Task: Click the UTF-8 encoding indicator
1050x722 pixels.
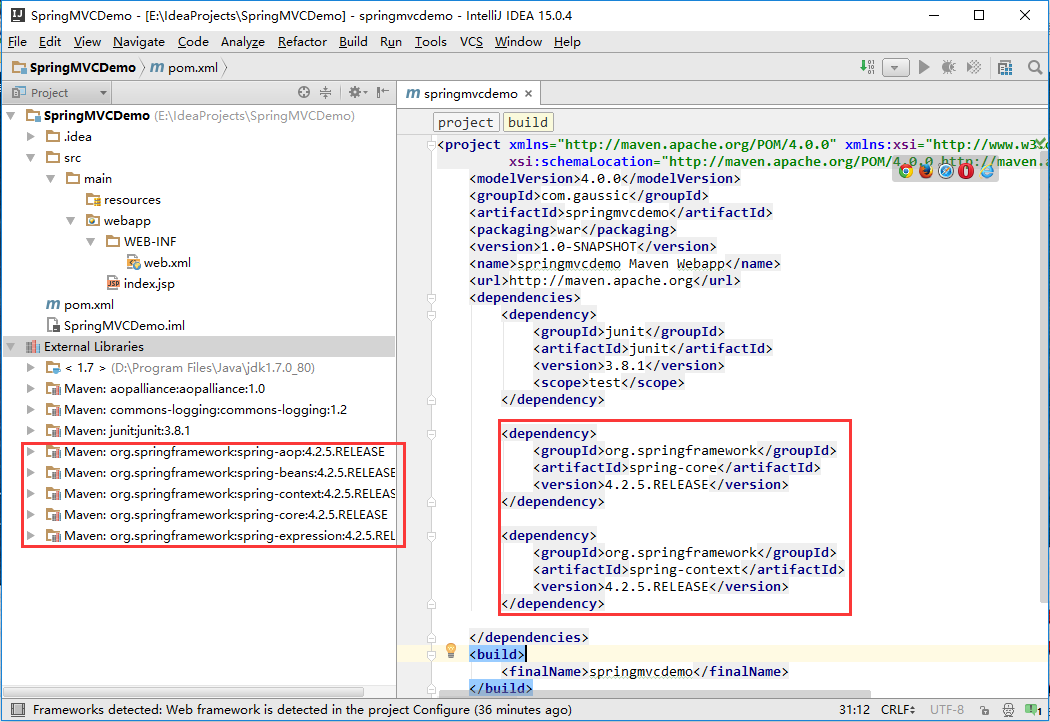Action: pyautogui.click(x=947, y=710)
